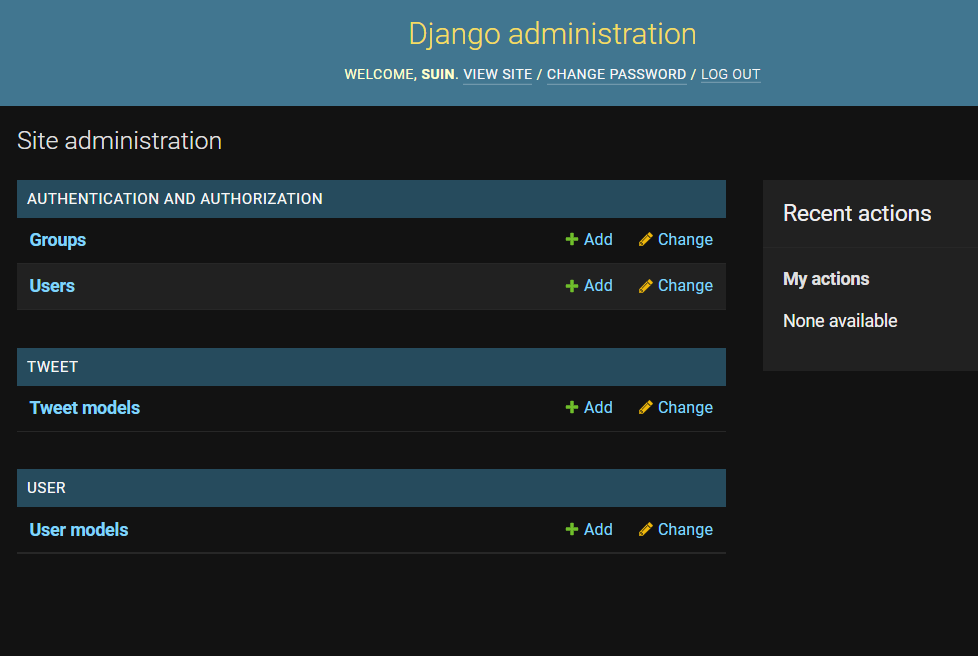Viewport: 978px width, 656px height.
Task: Select the SUIN username in header
Action: pyautogui.click(x=438, y=75)
